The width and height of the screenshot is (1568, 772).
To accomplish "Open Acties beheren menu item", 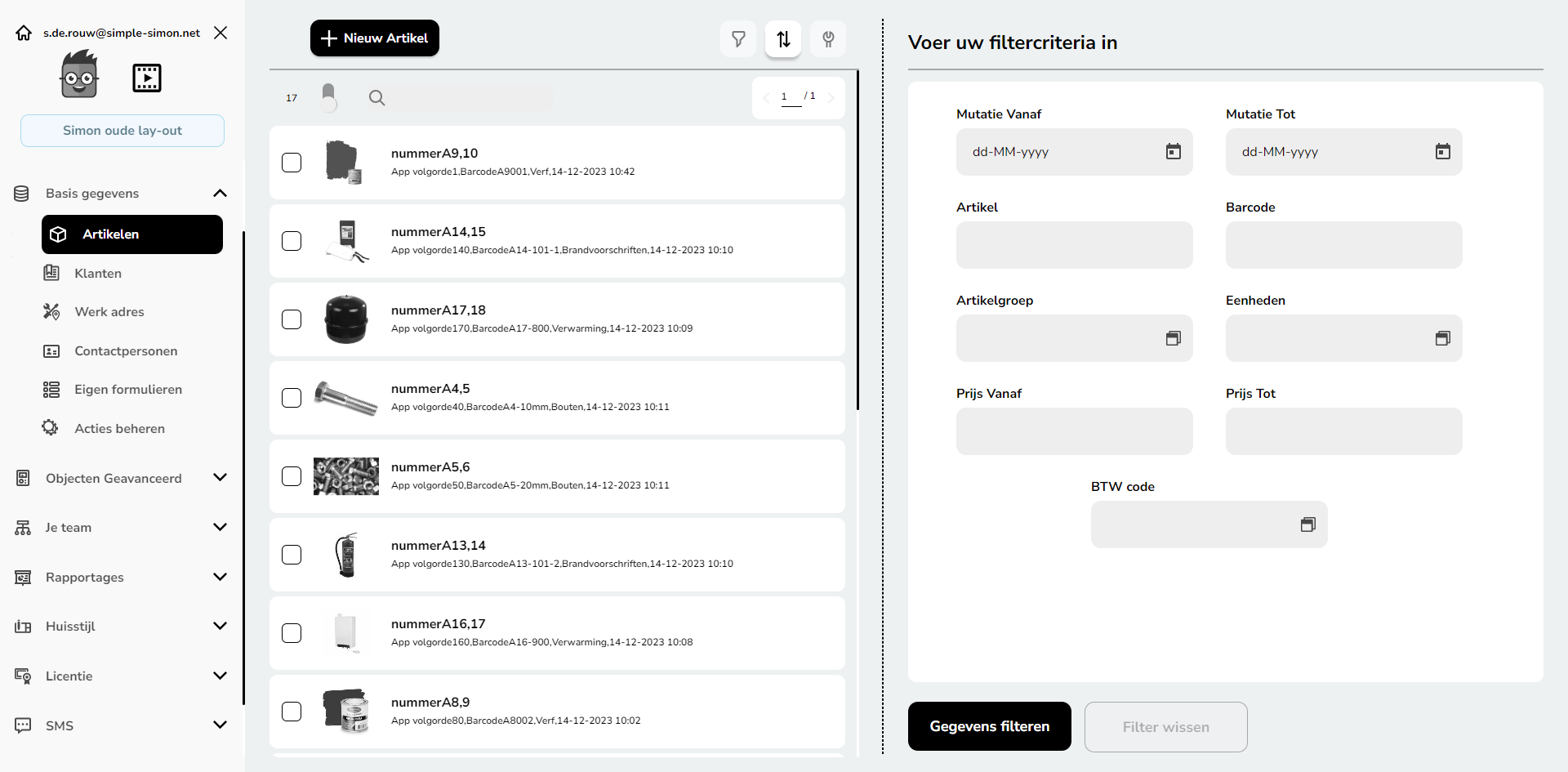I will tap(119, 428).
